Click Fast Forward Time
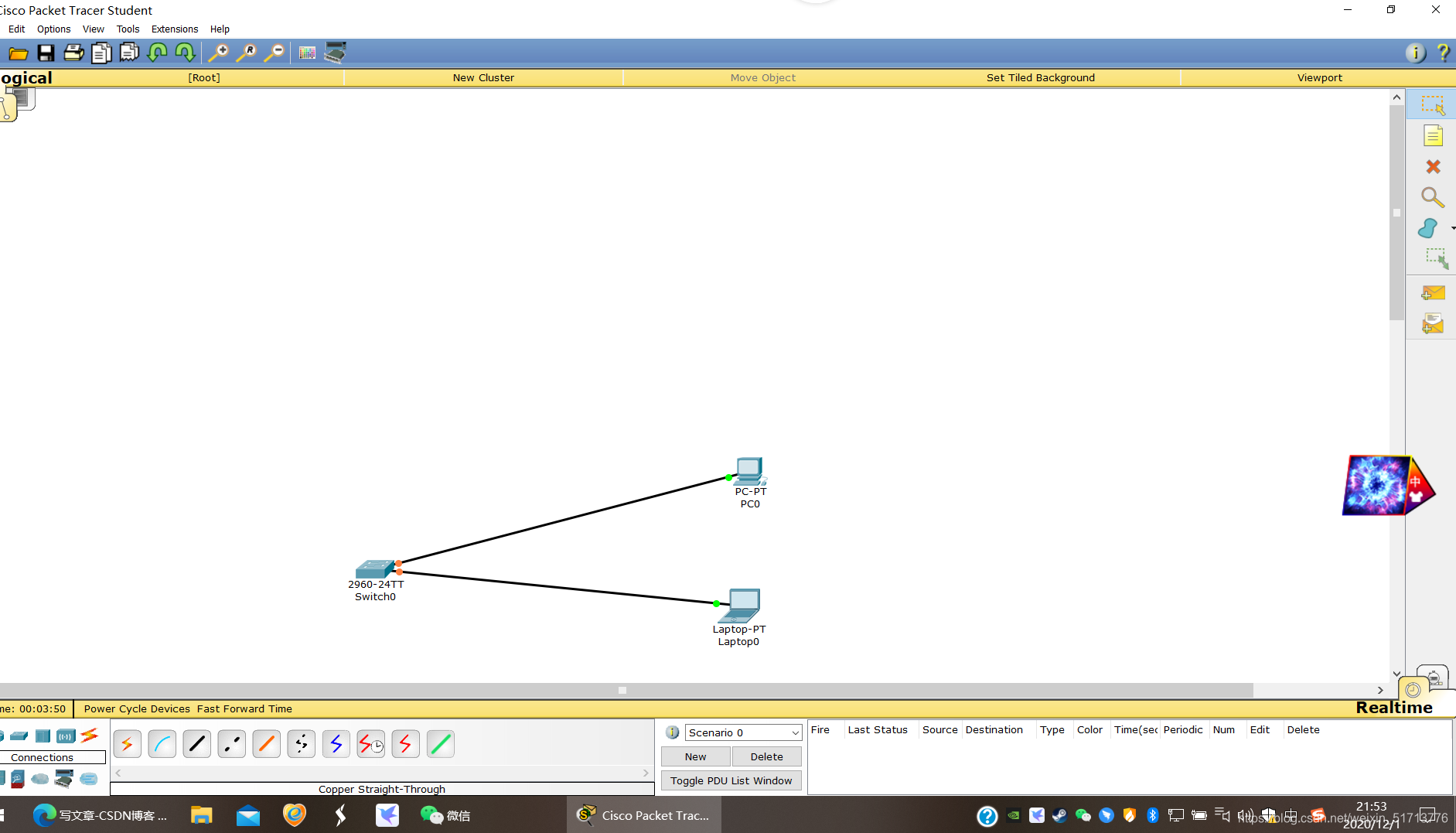 [x=244, y=708]
